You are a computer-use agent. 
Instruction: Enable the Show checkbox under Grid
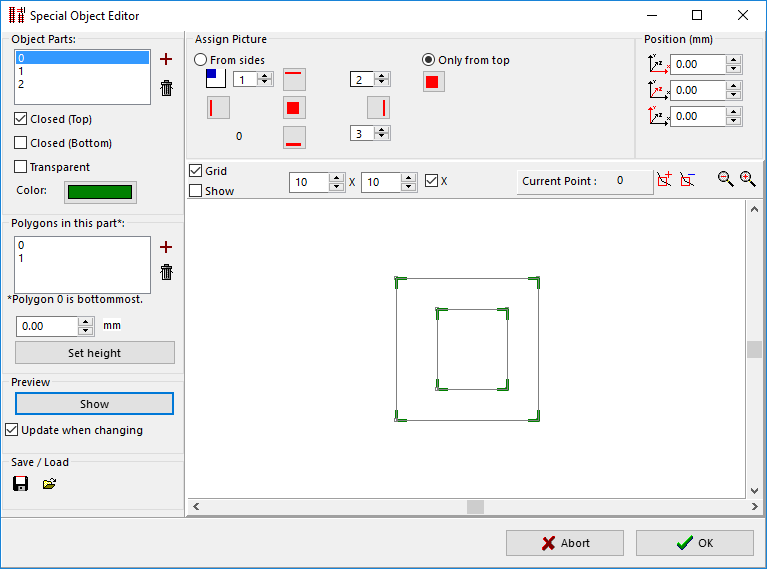pos(196,191)
